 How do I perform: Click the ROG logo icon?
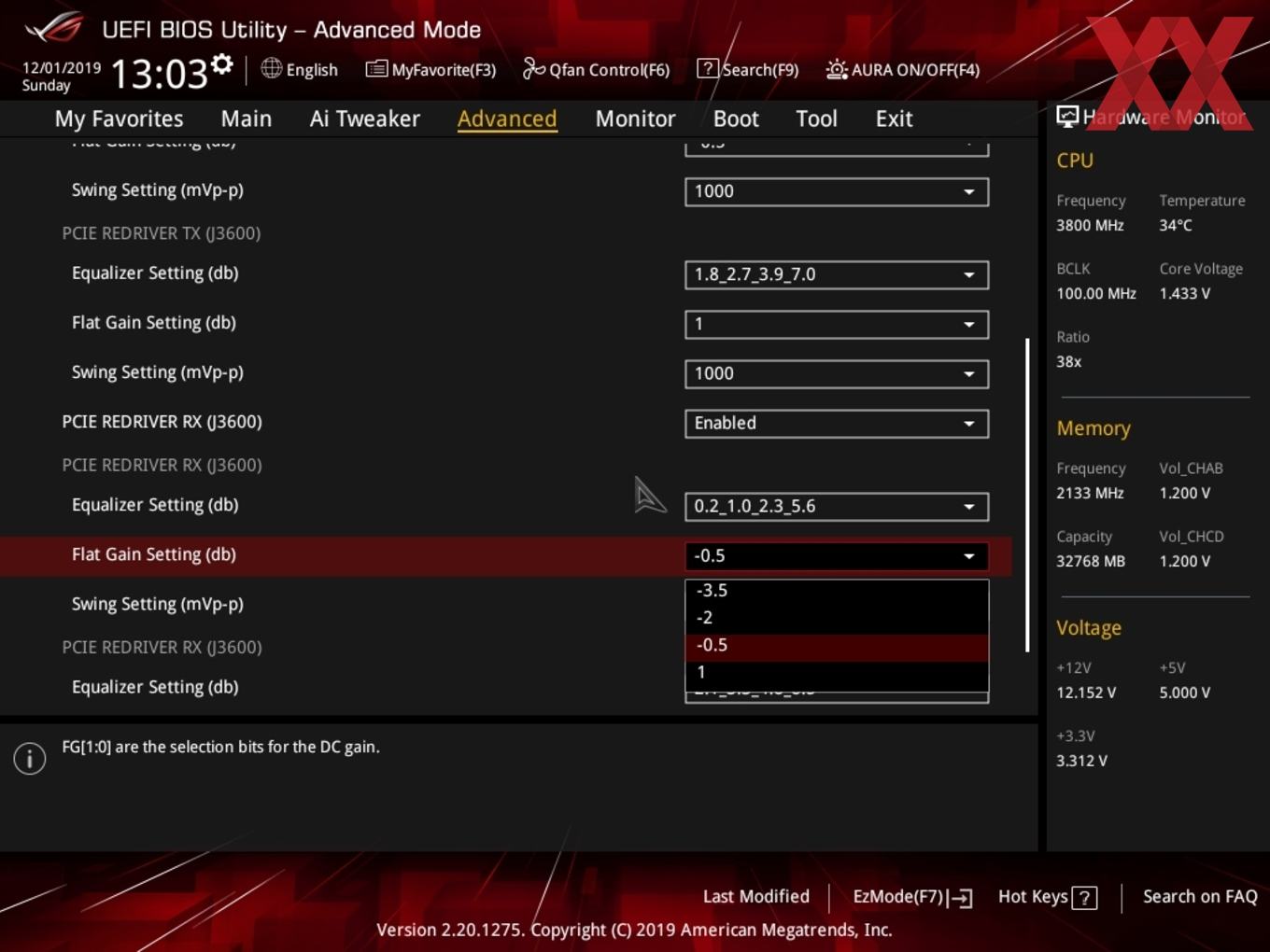coord(53,28)
